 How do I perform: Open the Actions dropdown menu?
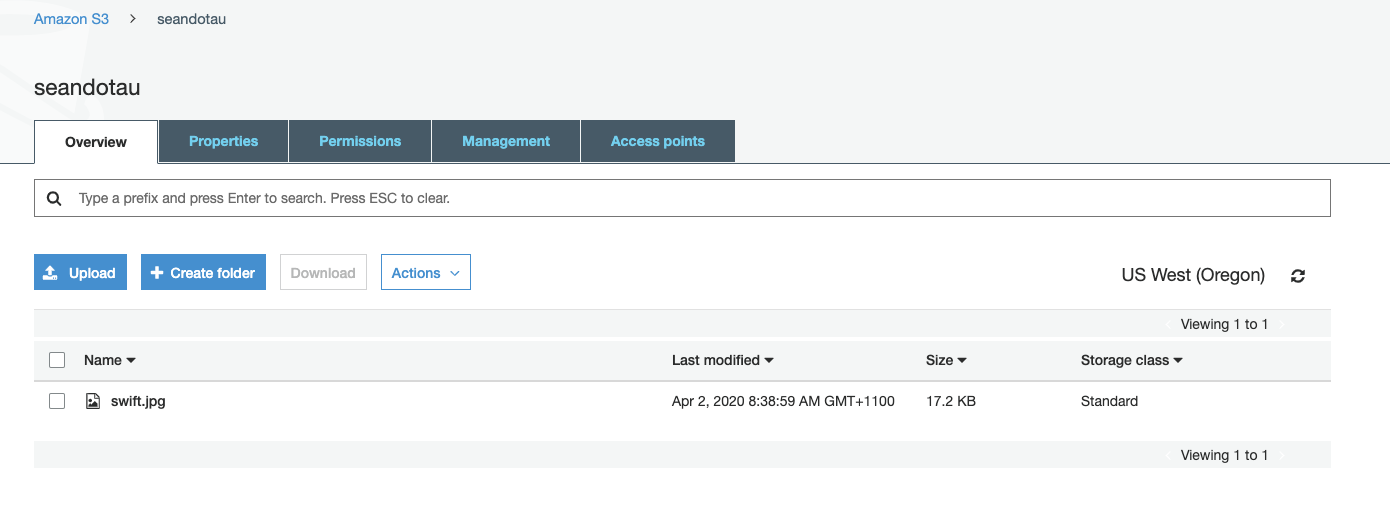tap(426, 273)
